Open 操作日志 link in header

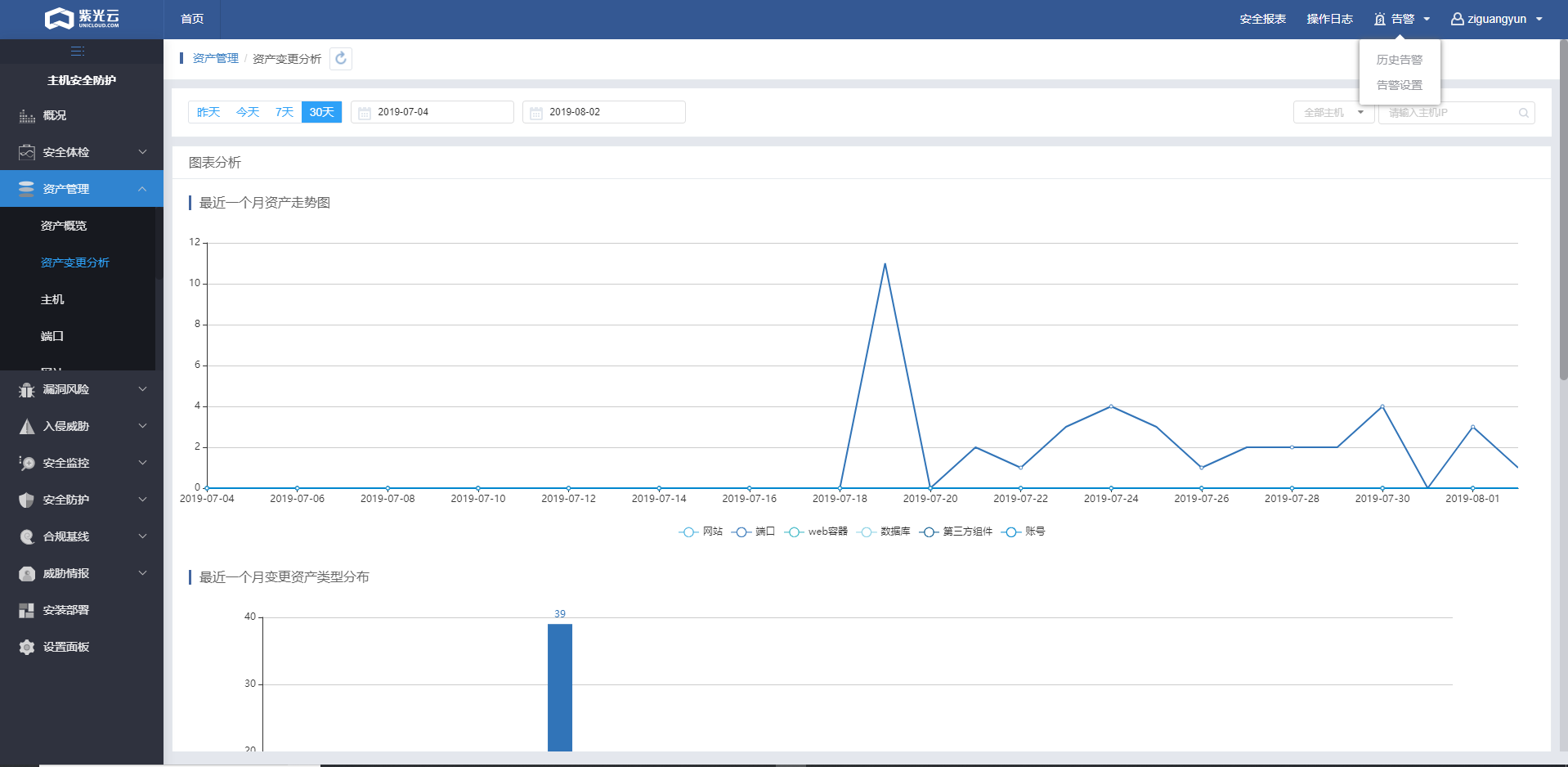click(x=1329, y=19)
